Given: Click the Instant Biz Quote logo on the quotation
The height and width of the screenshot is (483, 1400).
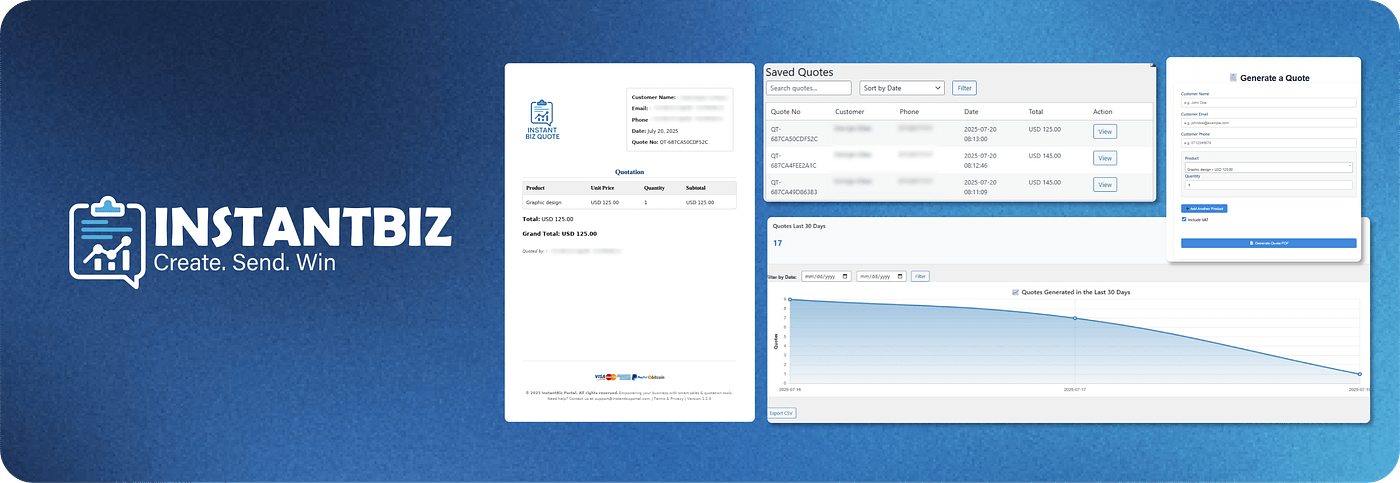Looking at the screenshot, I should coord(542,120).
